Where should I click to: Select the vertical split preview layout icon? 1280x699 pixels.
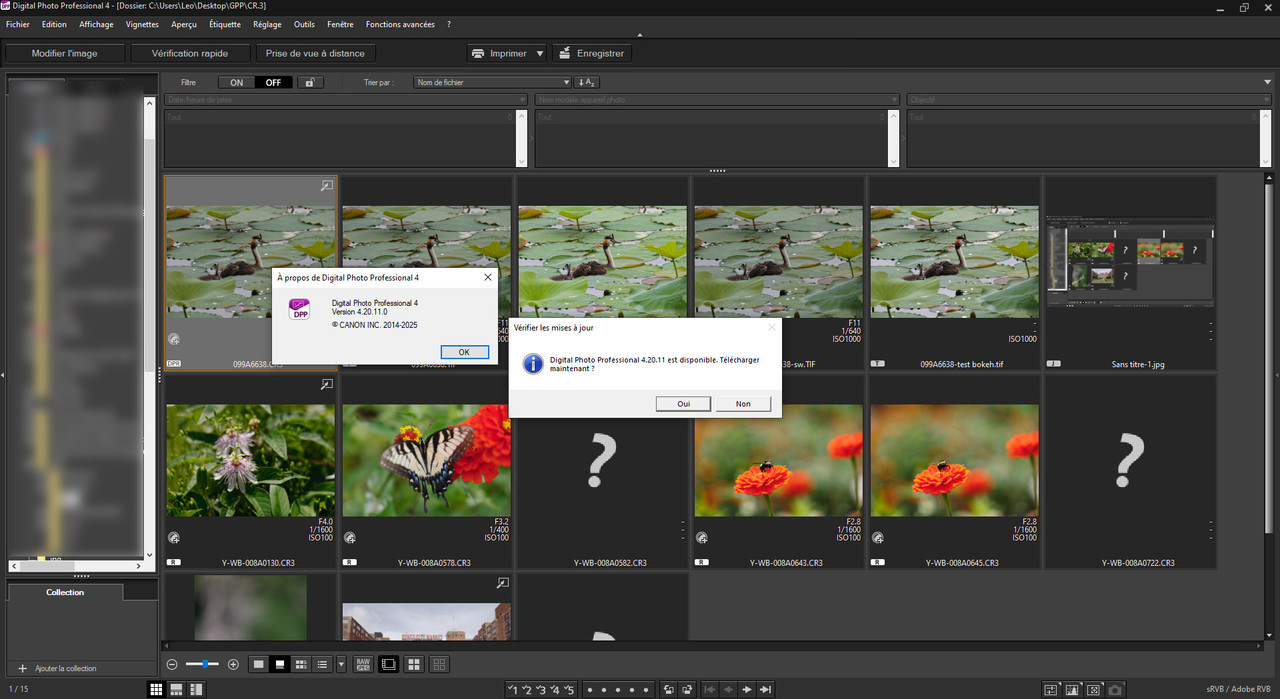pos(196,689)
